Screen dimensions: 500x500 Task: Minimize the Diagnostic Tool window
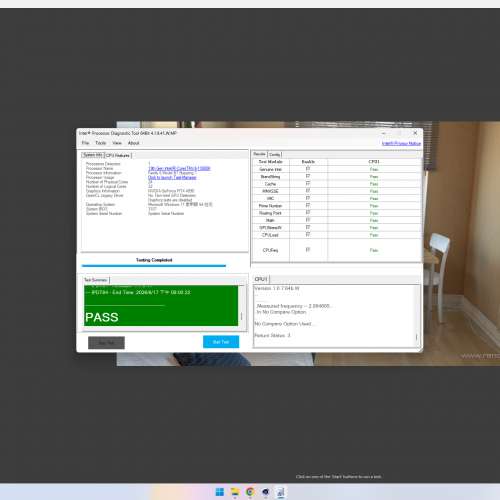(384, 133)
